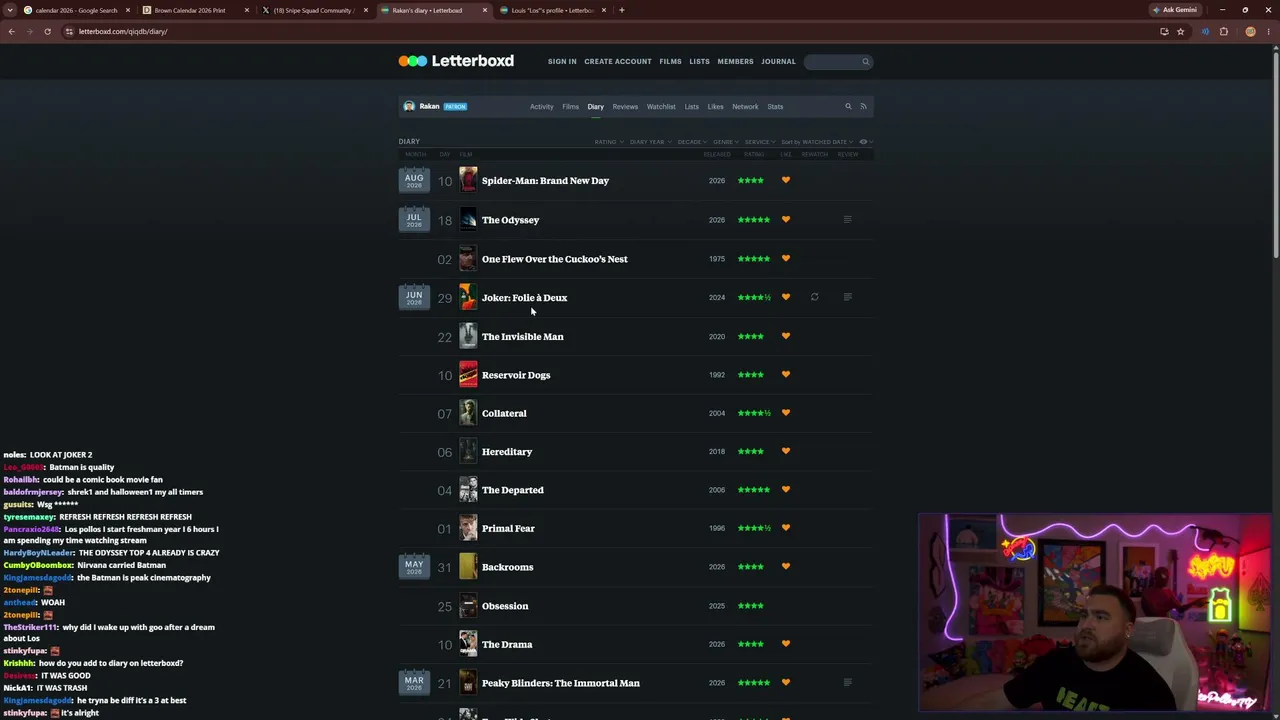Click the Letterboxd logo
The image size is (1280, 720).
[x=456, y=61]
